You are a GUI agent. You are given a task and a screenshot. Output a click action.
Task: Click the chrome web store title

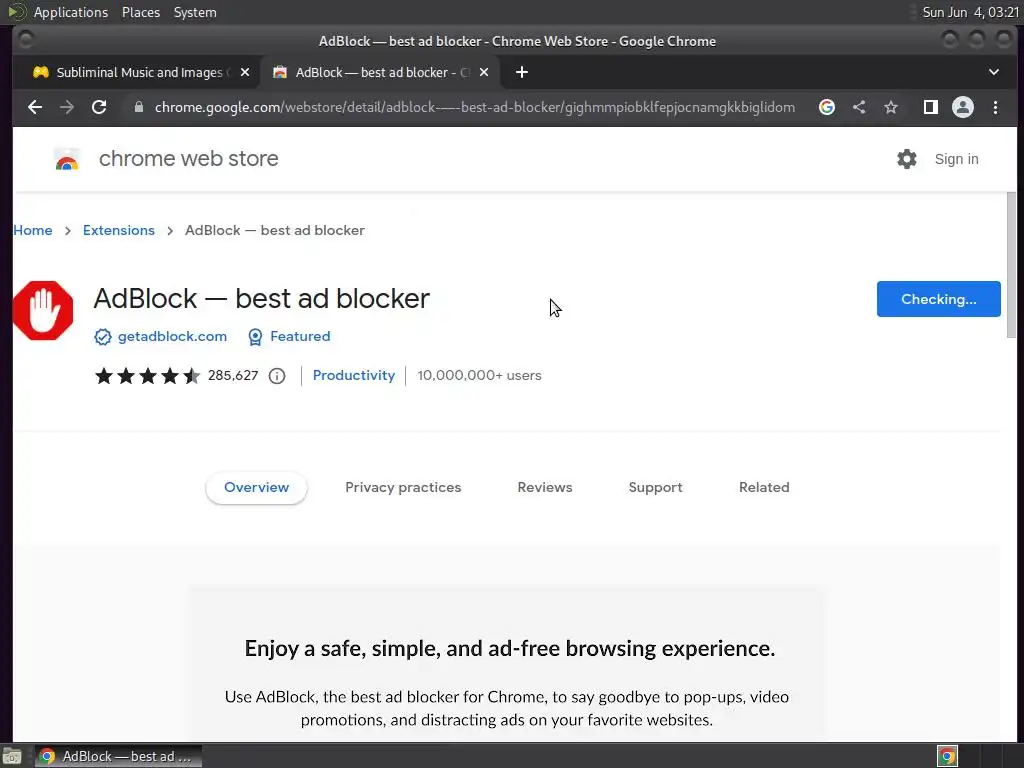[189, 159]
